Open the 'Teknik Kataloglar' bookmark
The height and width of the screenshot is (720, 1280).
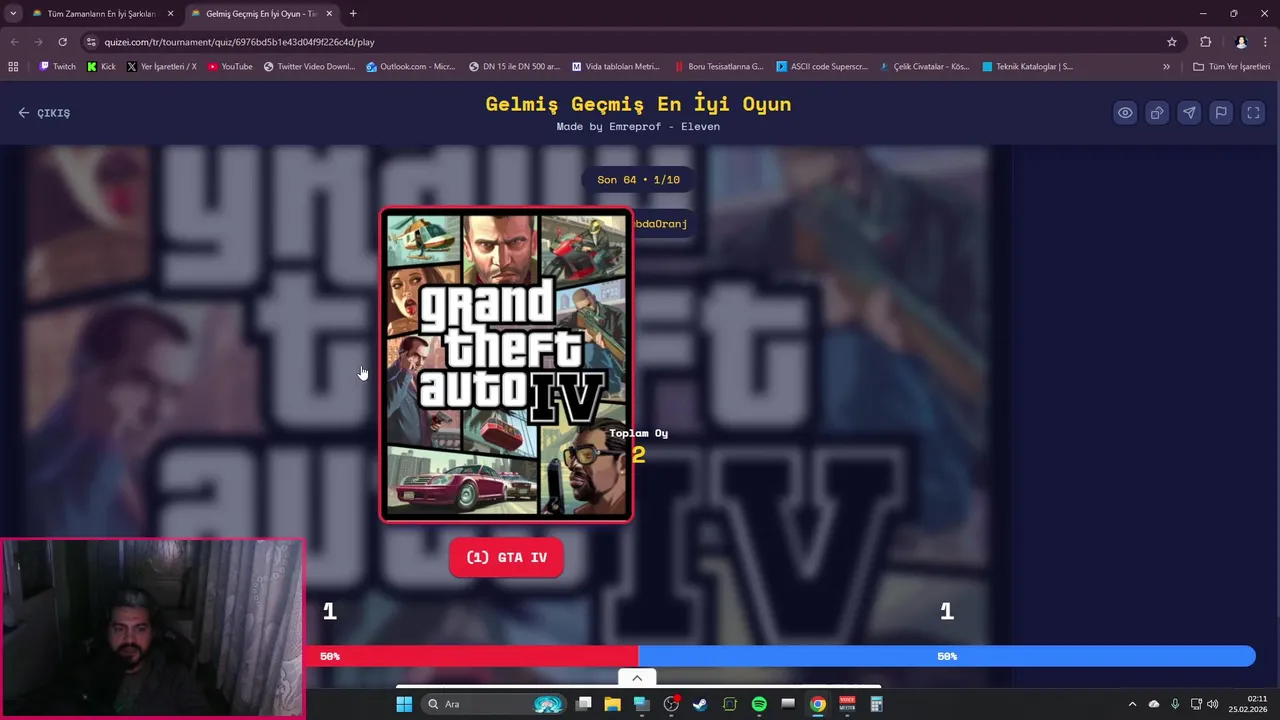(1028, 67)
